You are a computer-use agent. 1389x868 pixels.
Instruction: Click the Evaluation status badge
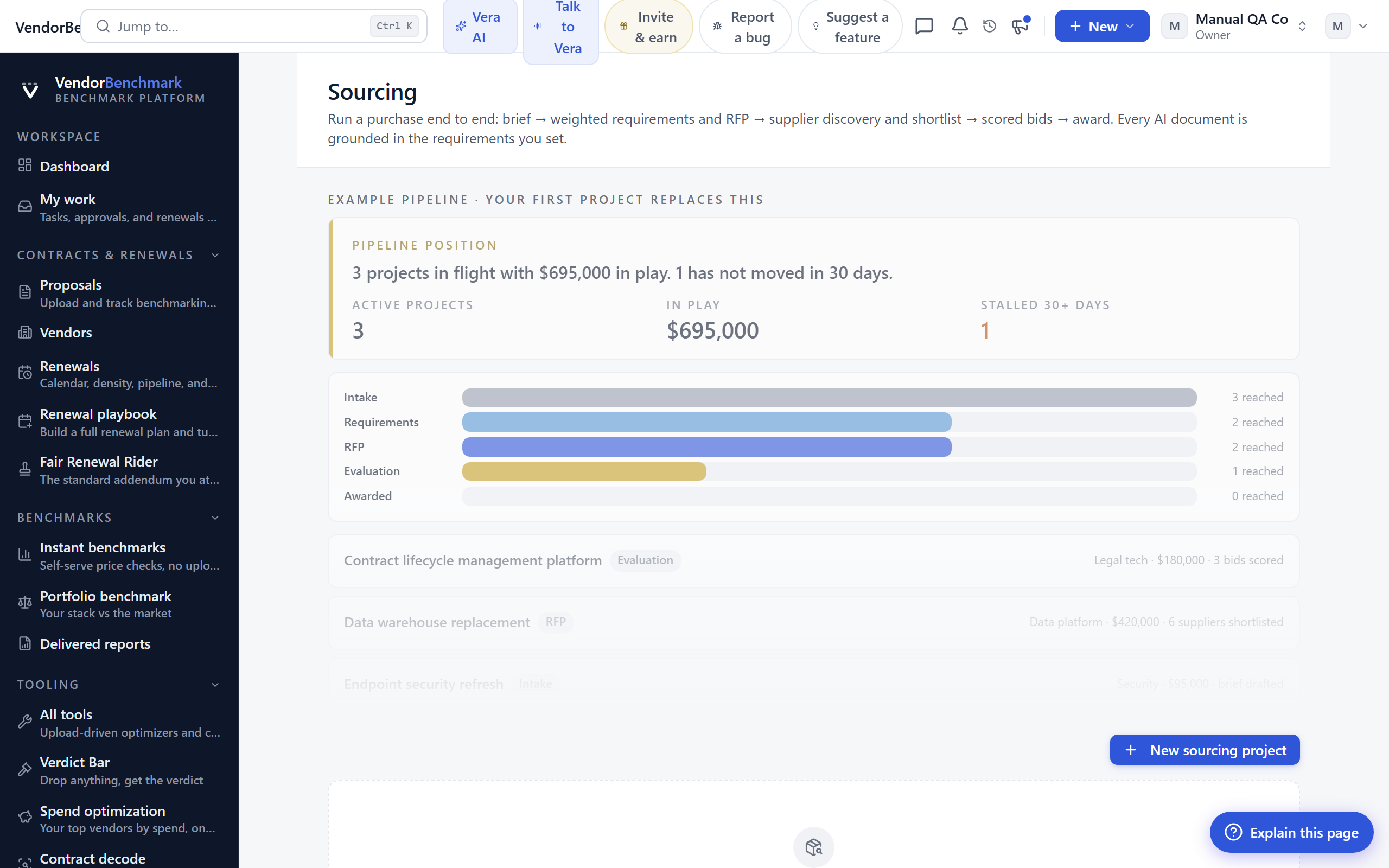click(x=645, y=560)
